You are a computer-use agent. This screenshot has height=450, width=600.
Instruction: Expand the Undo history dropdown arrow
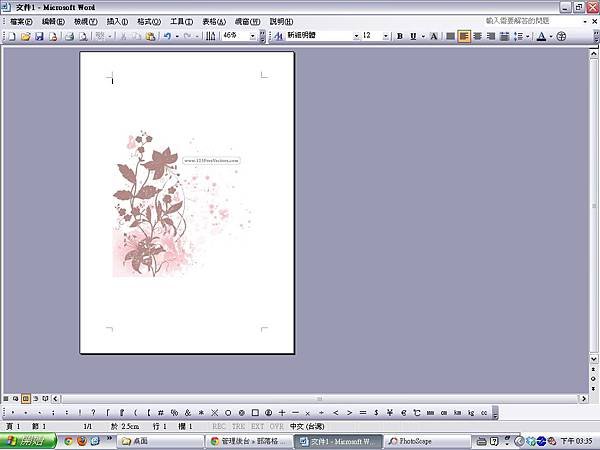(x=177, y=36)
